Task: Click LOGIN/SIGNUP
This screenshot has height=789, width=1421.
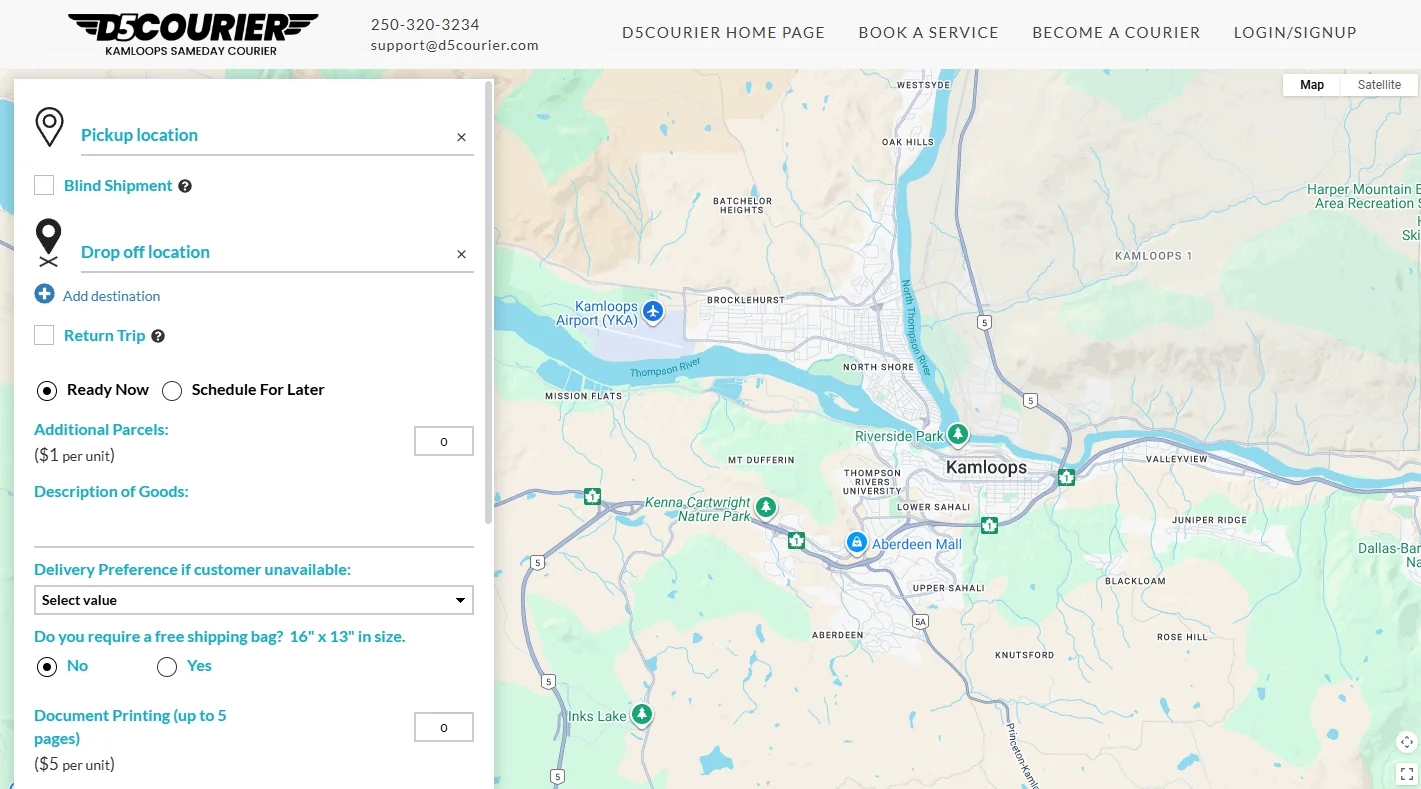Action: pyautogui.click(x=1295, y=32)
